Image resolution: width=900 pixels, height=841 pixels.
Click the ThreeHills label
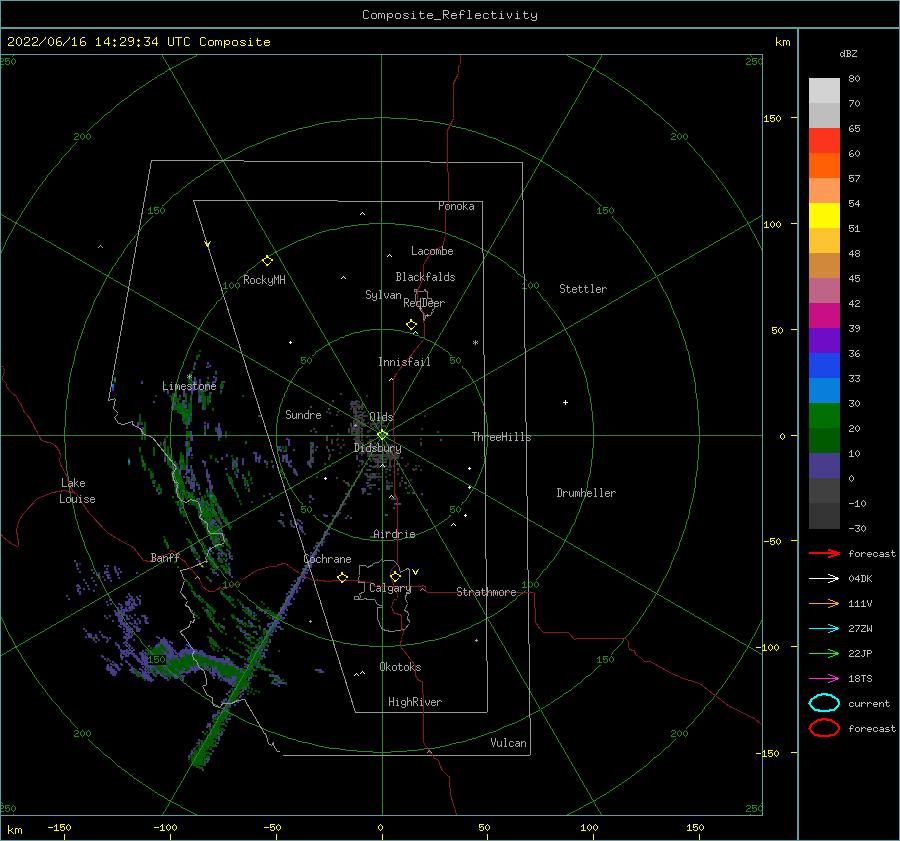tap(501, 437)
